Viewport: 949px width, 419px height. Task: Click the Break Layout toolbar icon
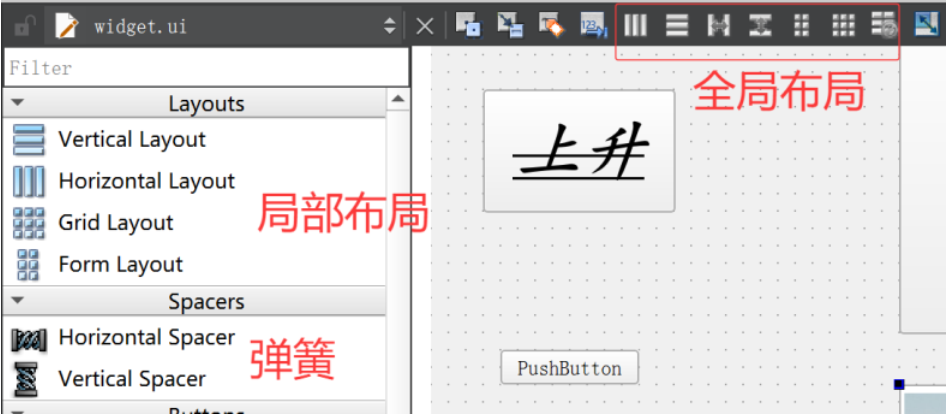coord(881,26)
